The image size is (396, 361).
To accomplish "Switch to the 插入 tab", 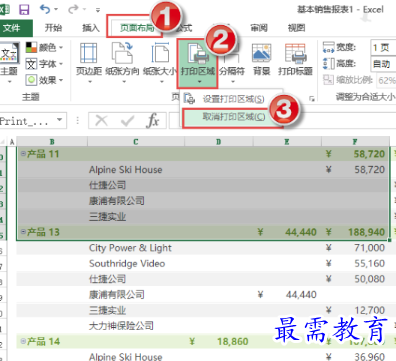I will tap(91, 28).
